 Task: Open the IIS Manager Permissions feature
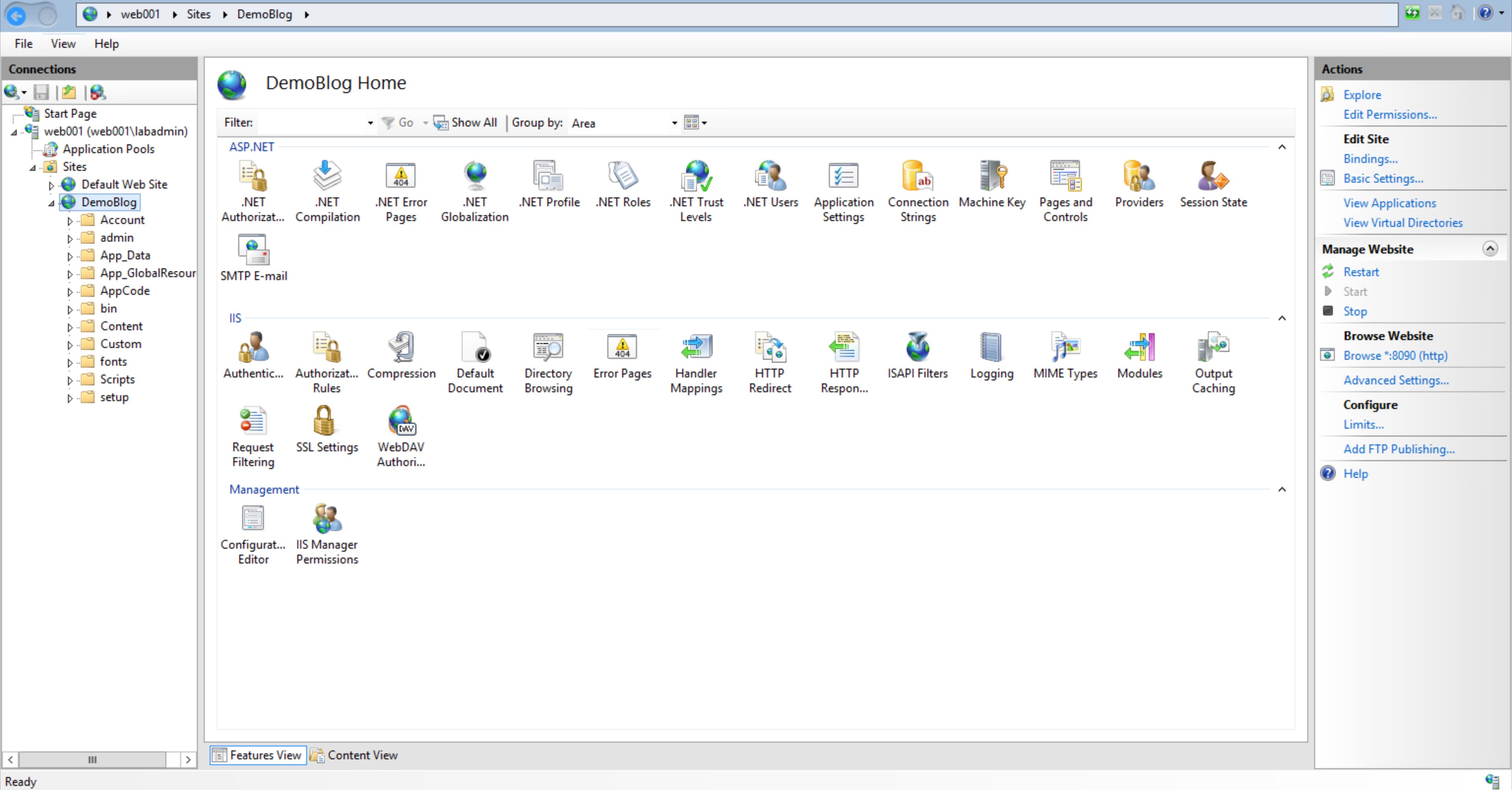click(327, 533)
